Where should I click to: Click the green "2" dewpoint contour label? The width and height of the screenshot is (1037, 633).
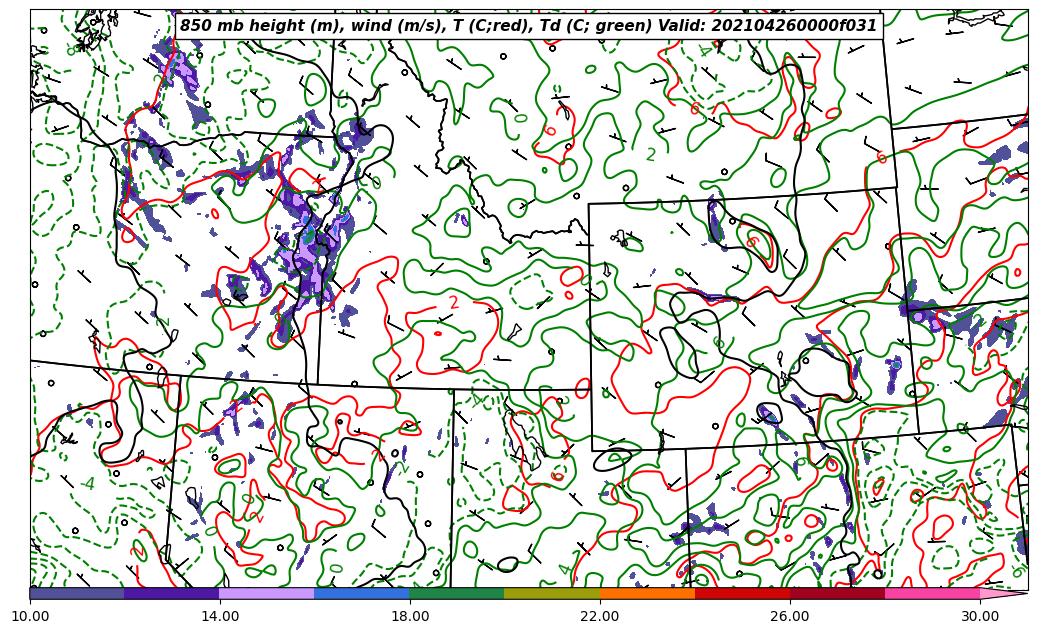tap(651, 155)
